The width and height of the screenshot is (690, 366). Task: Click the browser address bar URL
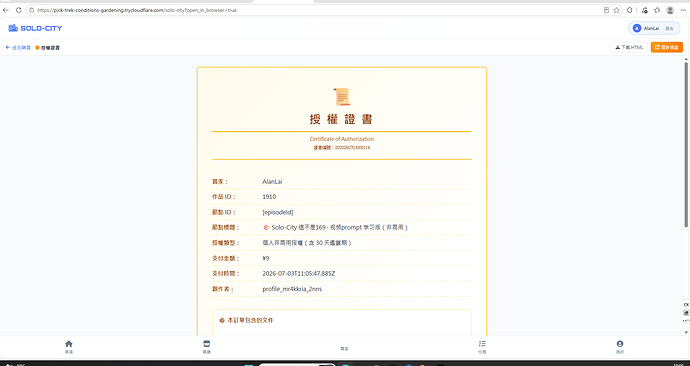click(136, 10)
